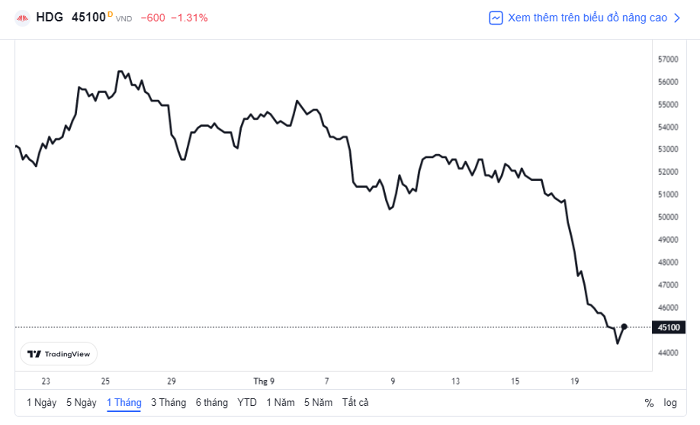Viewport: 700px width, 425px height.
Task: Click the HDG ticker symbol text
Action: pyautogui.click(x=50, y=17)
